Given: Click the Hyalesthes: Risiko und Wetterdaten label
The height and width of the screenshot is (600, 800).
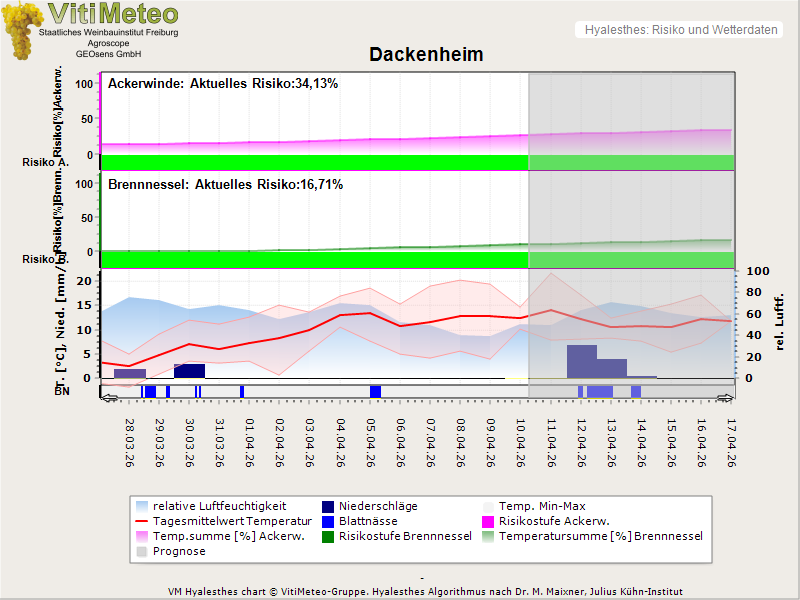Looking at the screenshot, I should pos(680,30).
